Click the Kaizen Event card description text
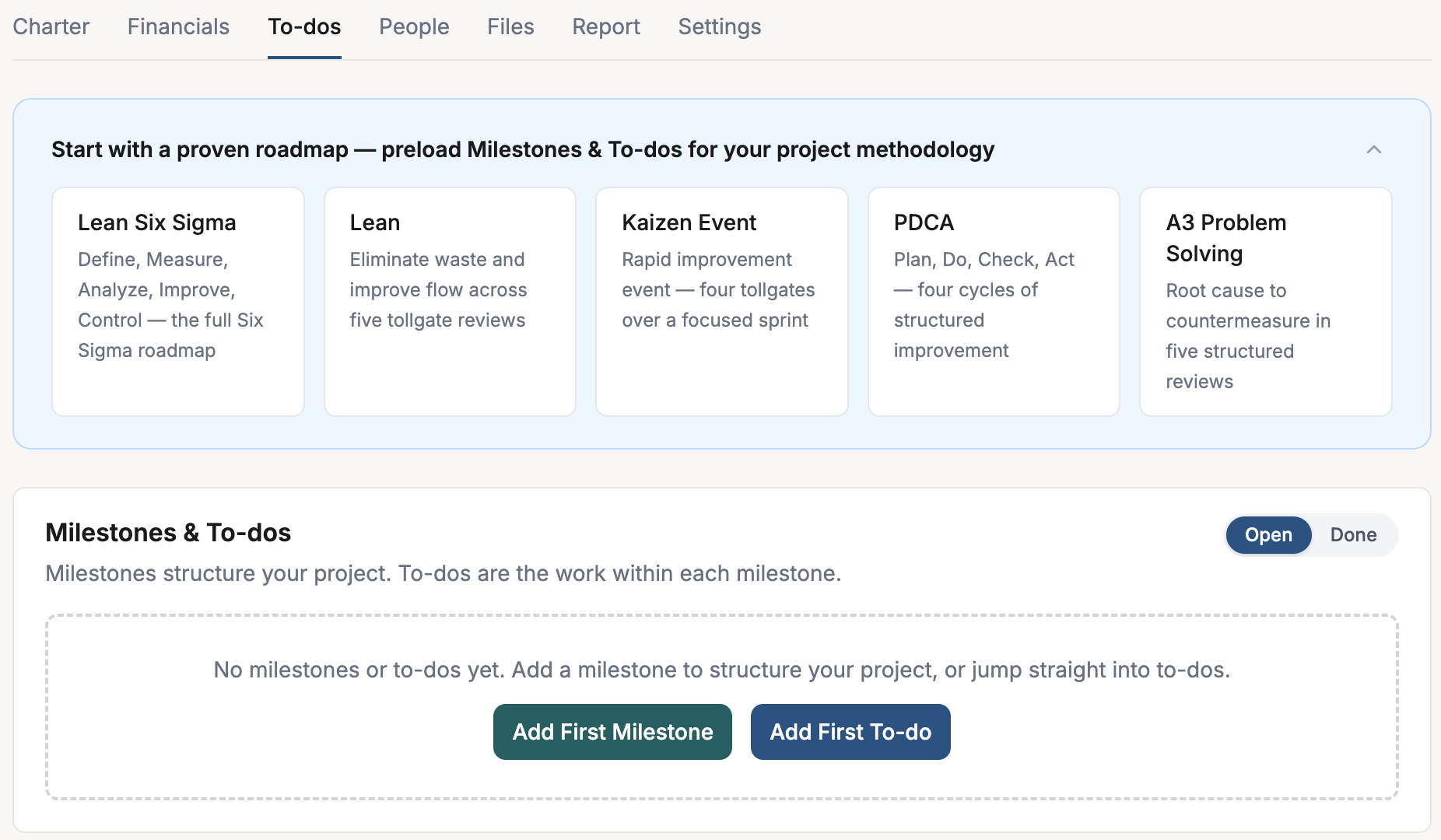Screen dimensions: 1441x840 pos(717,290)
